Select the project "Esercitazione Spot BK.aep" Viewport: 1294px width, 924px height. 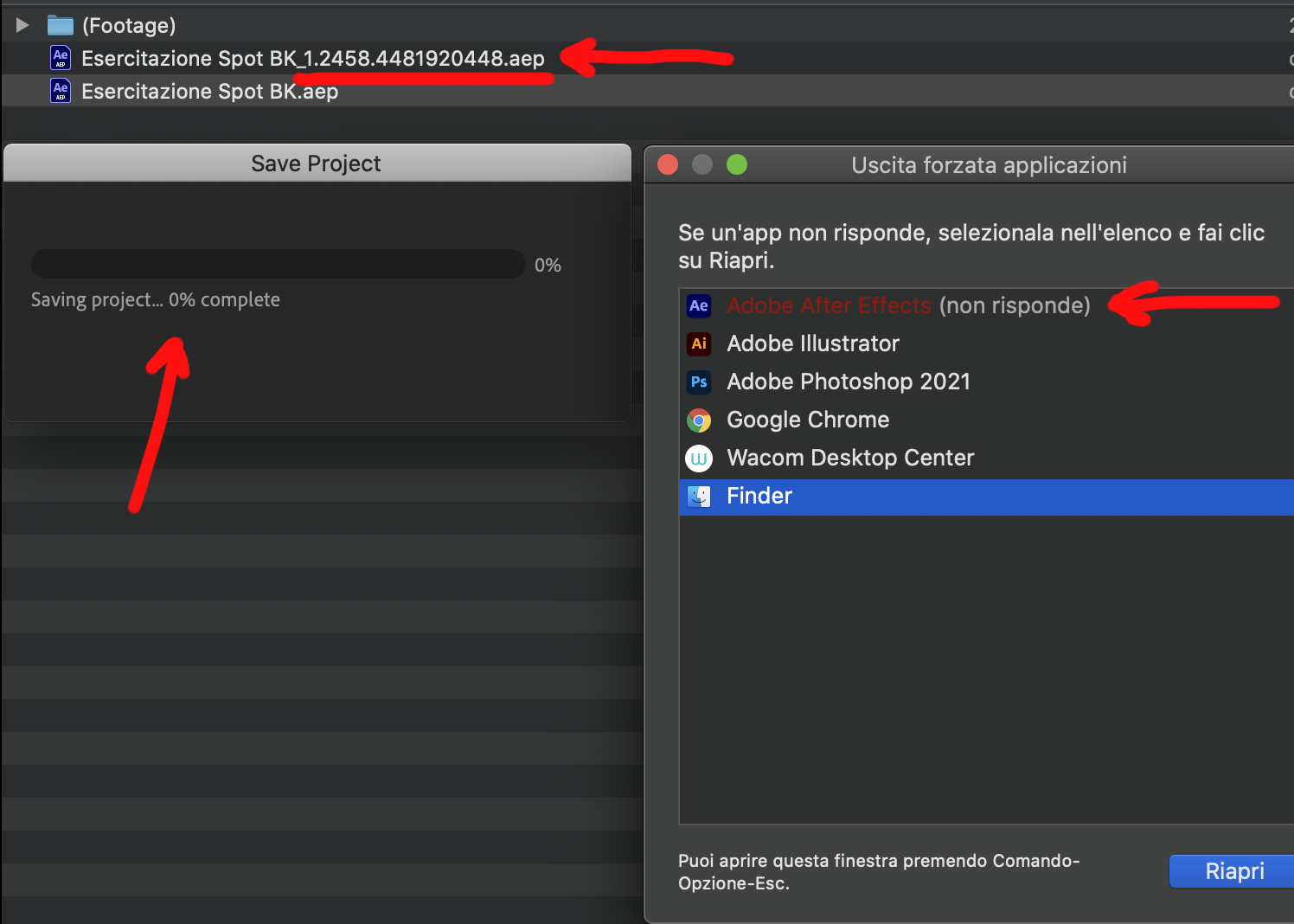click(x=209, y=91)
